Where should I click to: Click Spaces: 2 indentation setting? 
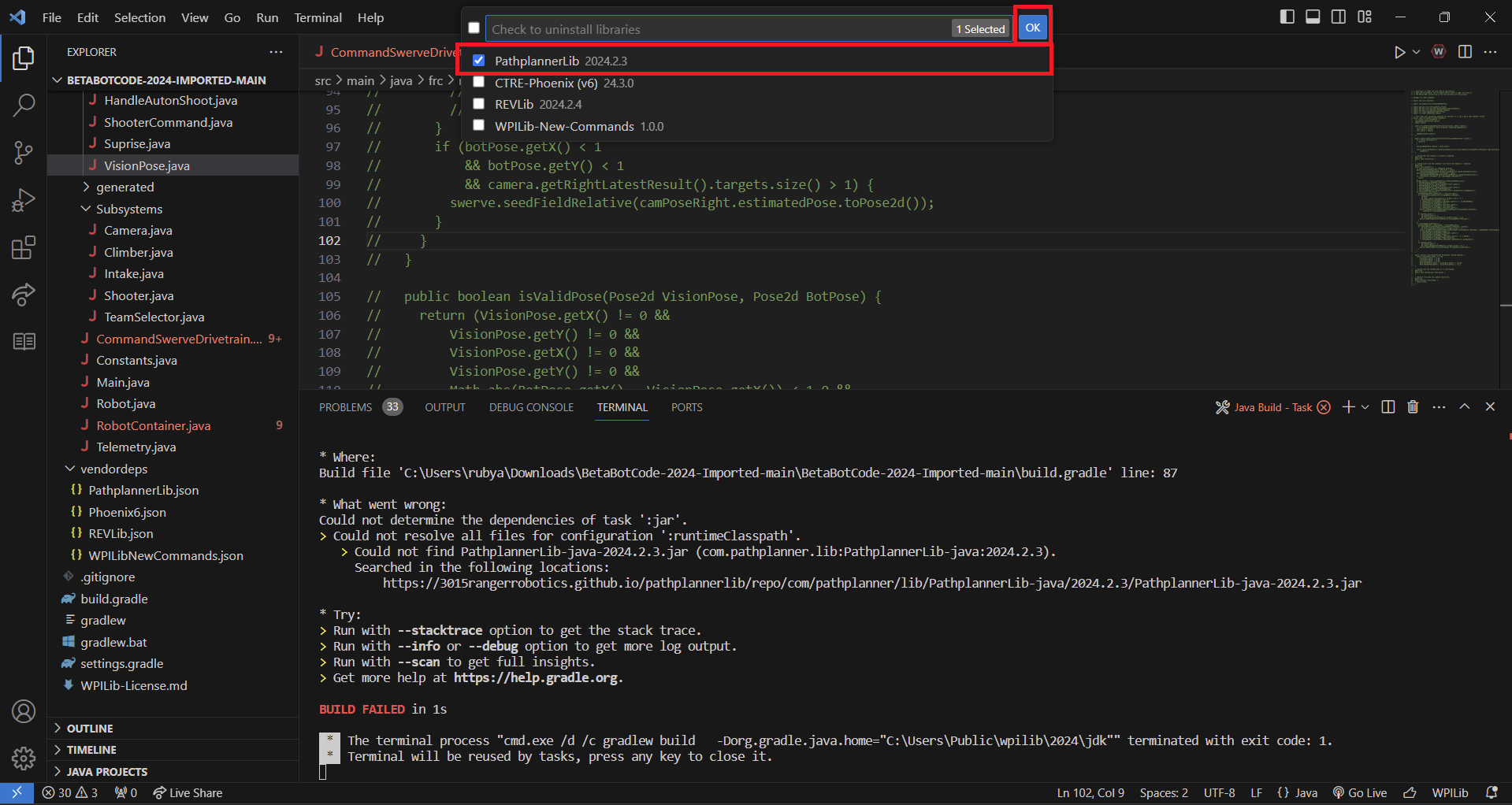(x=1164, y=793)
